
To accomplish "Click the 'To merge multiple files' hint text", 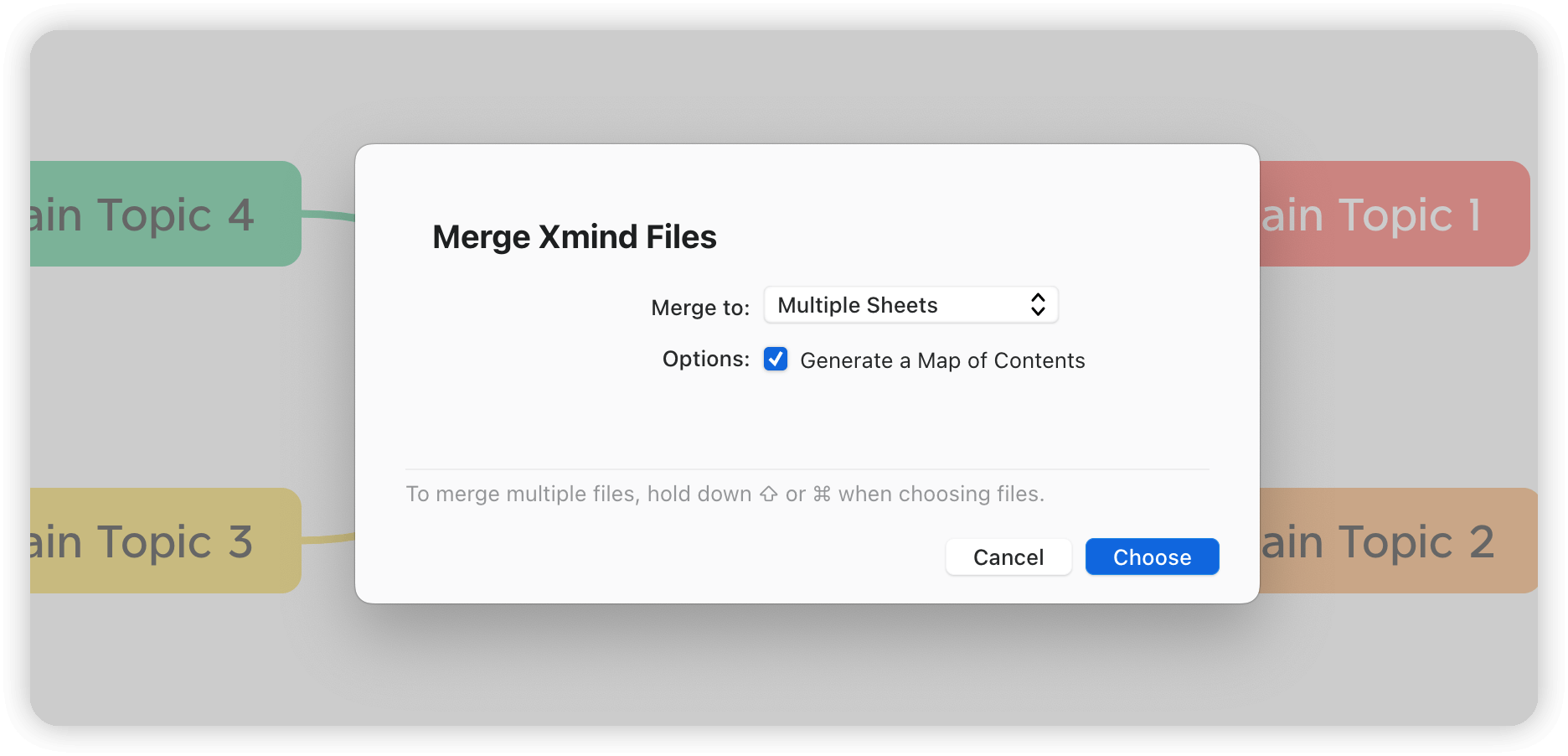I will tap(725, 494).
